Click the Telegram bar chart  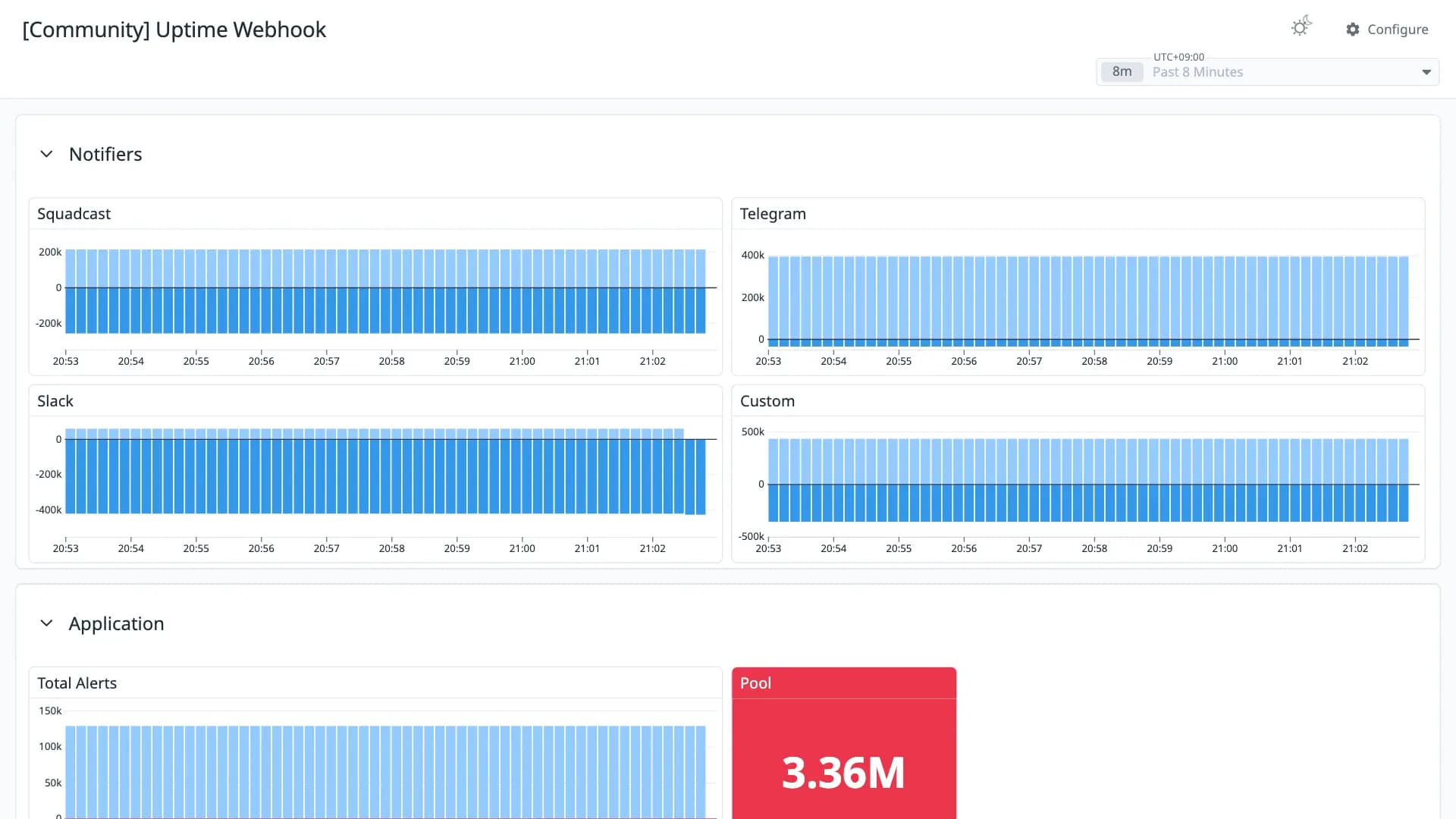(1088, 301)
